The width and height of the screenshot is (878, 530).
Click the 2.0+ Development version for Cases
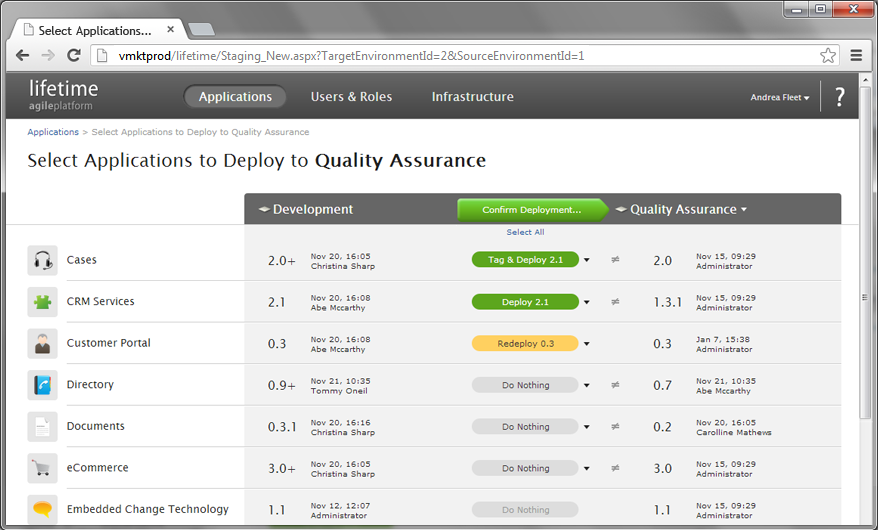click(x=282, y=261)
